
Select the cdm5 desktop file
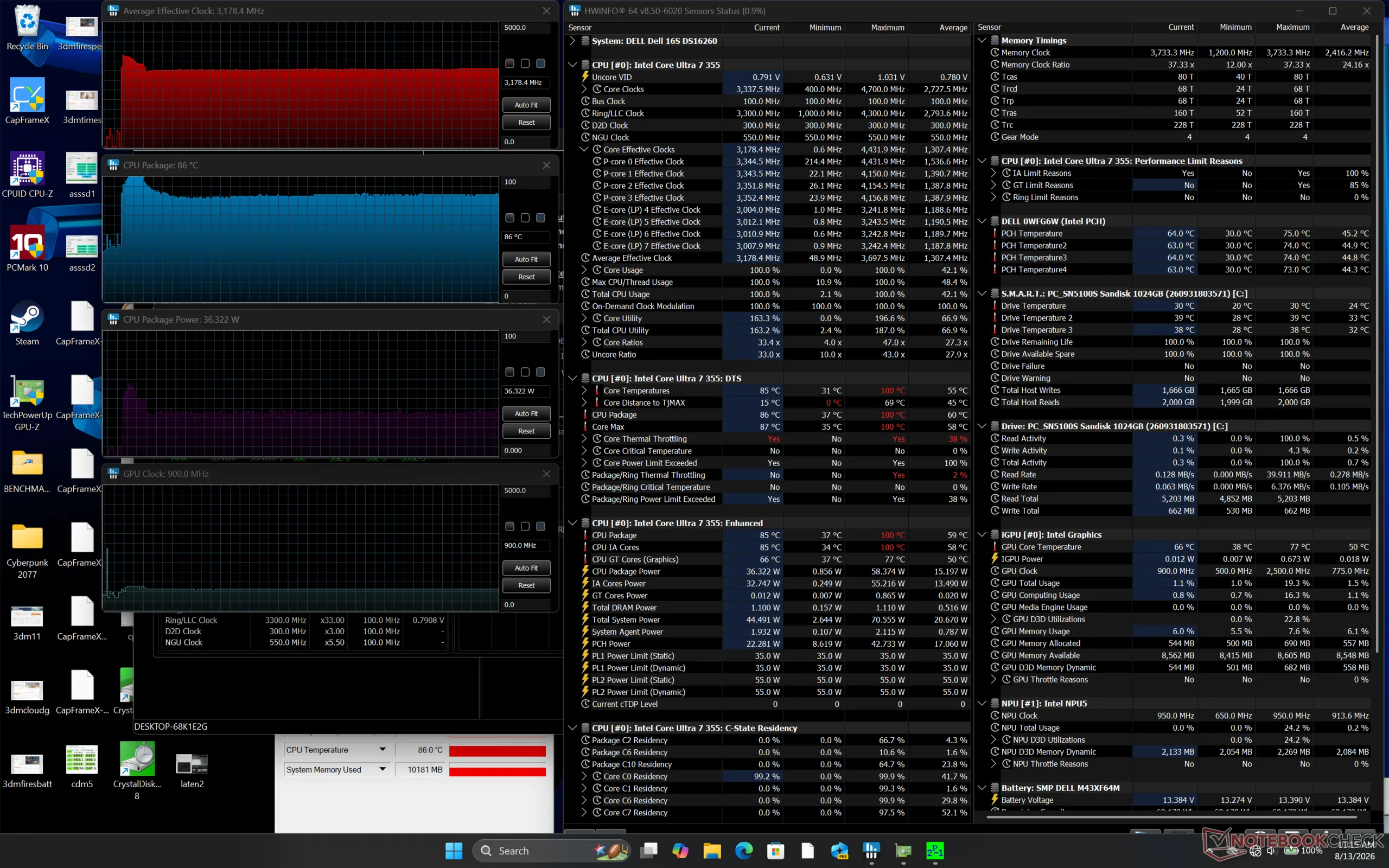coord(82,765)
